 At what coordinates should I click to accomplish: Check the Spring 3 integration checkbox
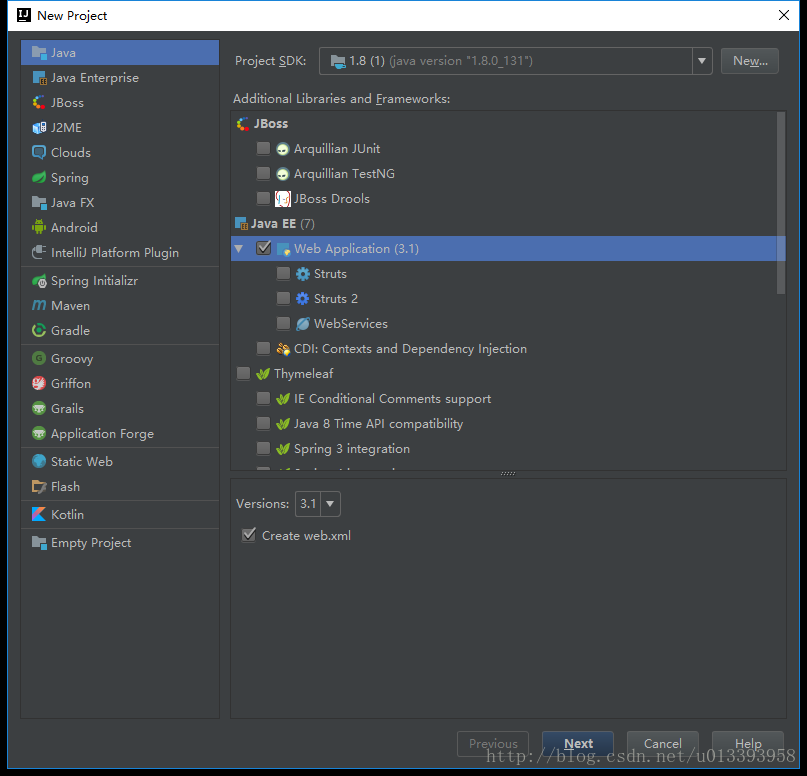(x=264, y=448)
